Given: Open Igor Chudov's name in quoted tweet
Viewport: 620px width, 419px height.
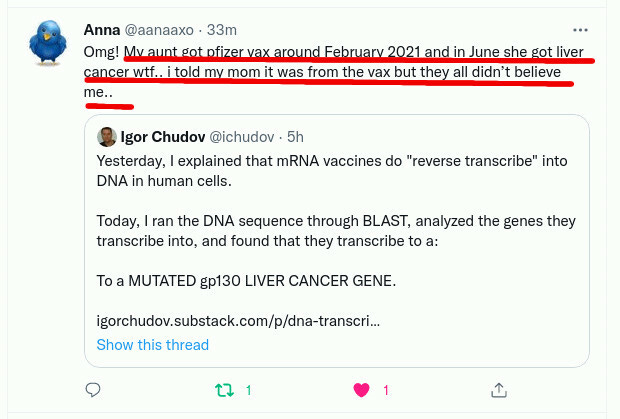Looking at the screenshot, I should [163, 137].
